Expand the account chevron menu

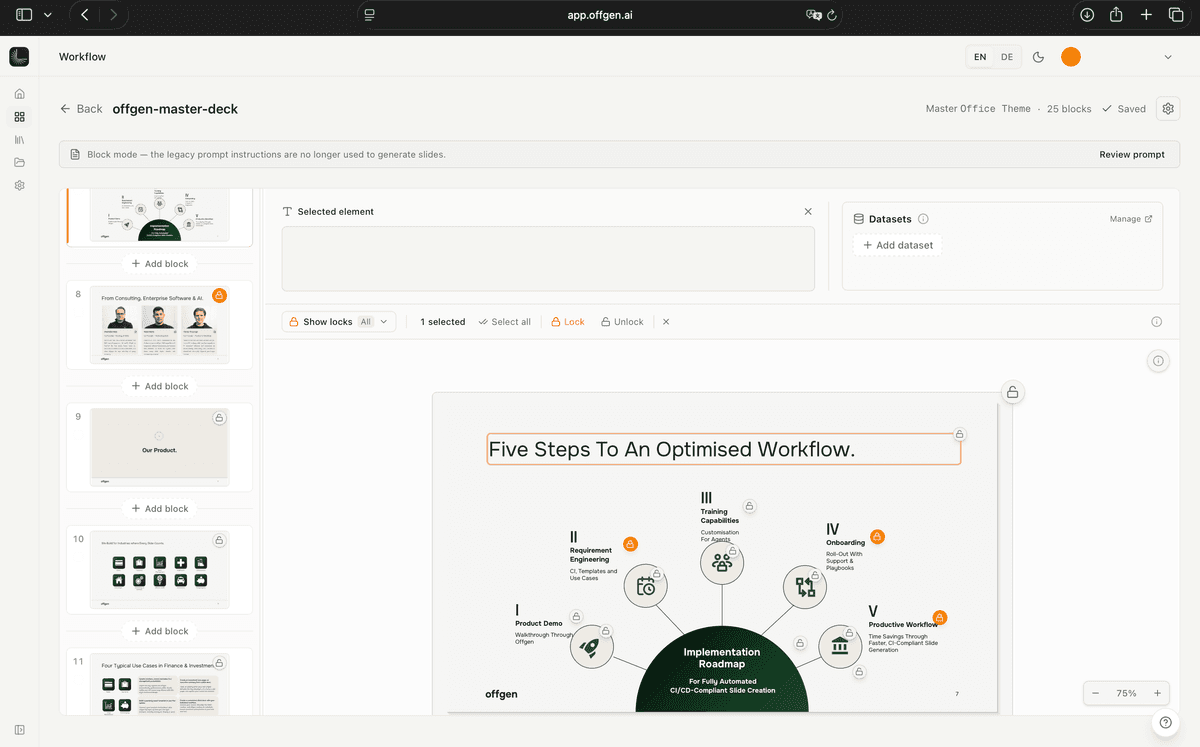click(1168, 57)
